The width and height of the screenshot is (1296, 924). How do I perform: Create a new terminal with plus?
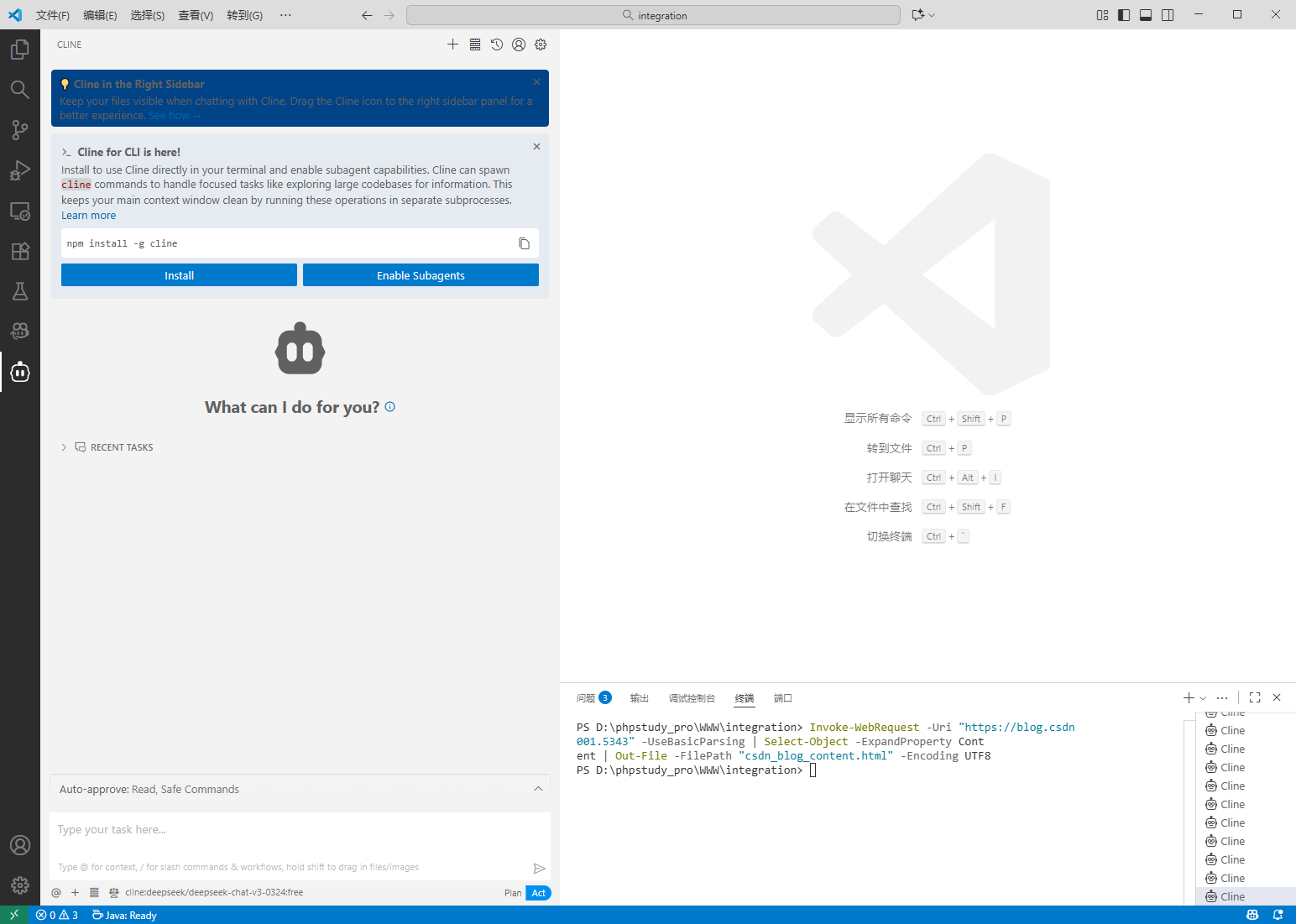[x=1189, y=697]
